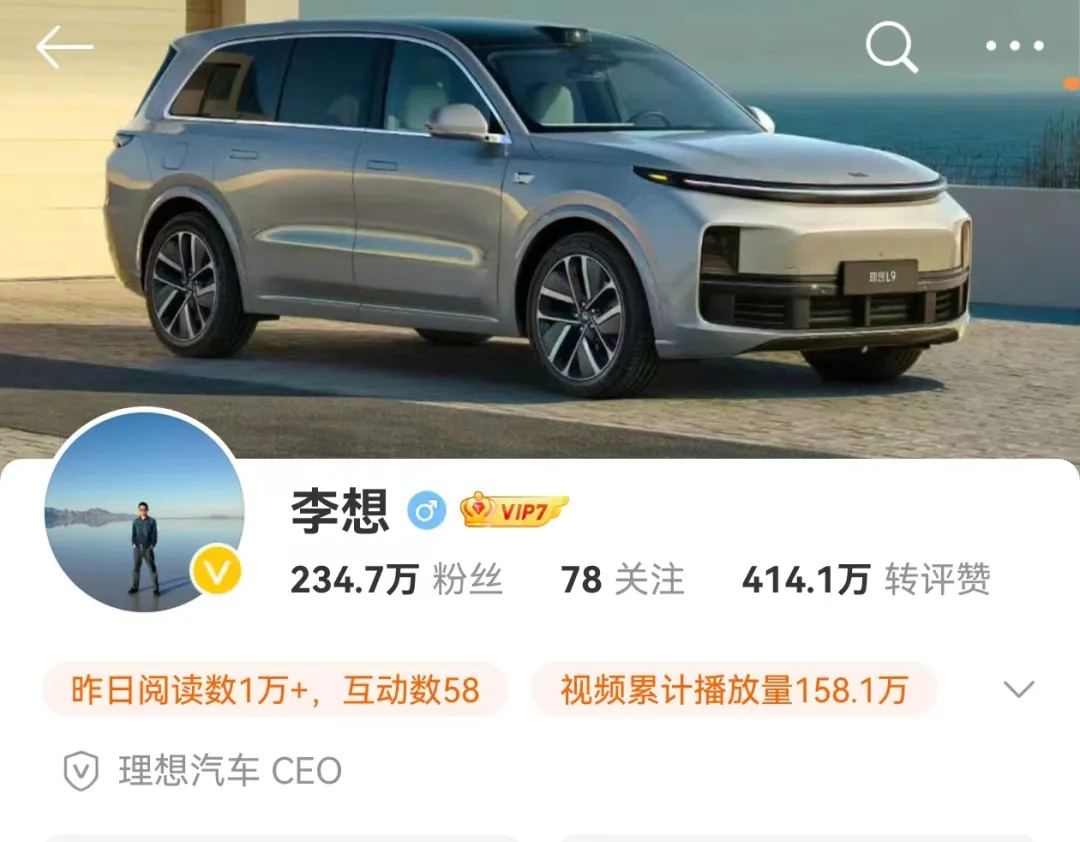Show the 414.1万 转评赞 details
This screenshot has height=842, width=1080.
pos(866,579)
